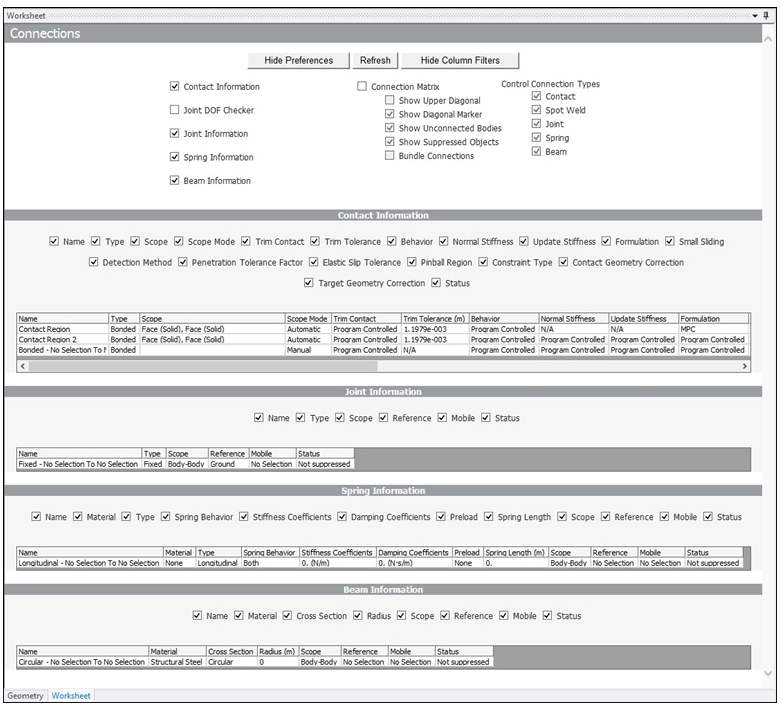The height and width of the screenshot is (709, 782).
Task: Toggle Cross Section filter in Beam Information
Action: click(x=287, y=616)
